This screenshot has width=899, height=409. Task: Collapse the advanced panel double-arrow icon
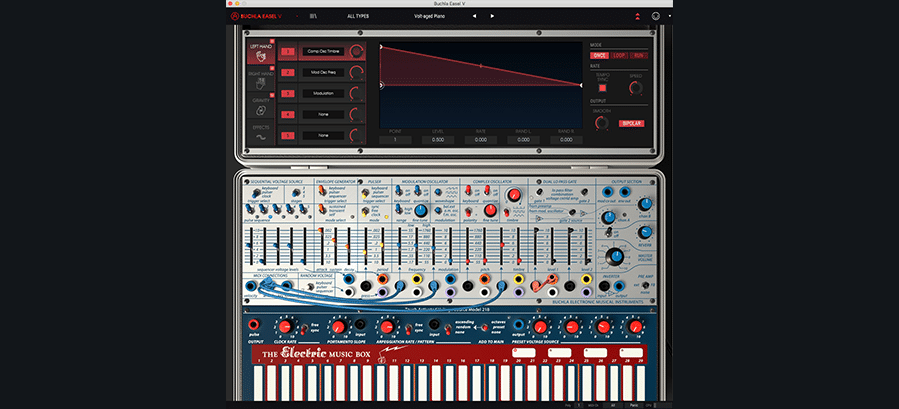(636, 16)
